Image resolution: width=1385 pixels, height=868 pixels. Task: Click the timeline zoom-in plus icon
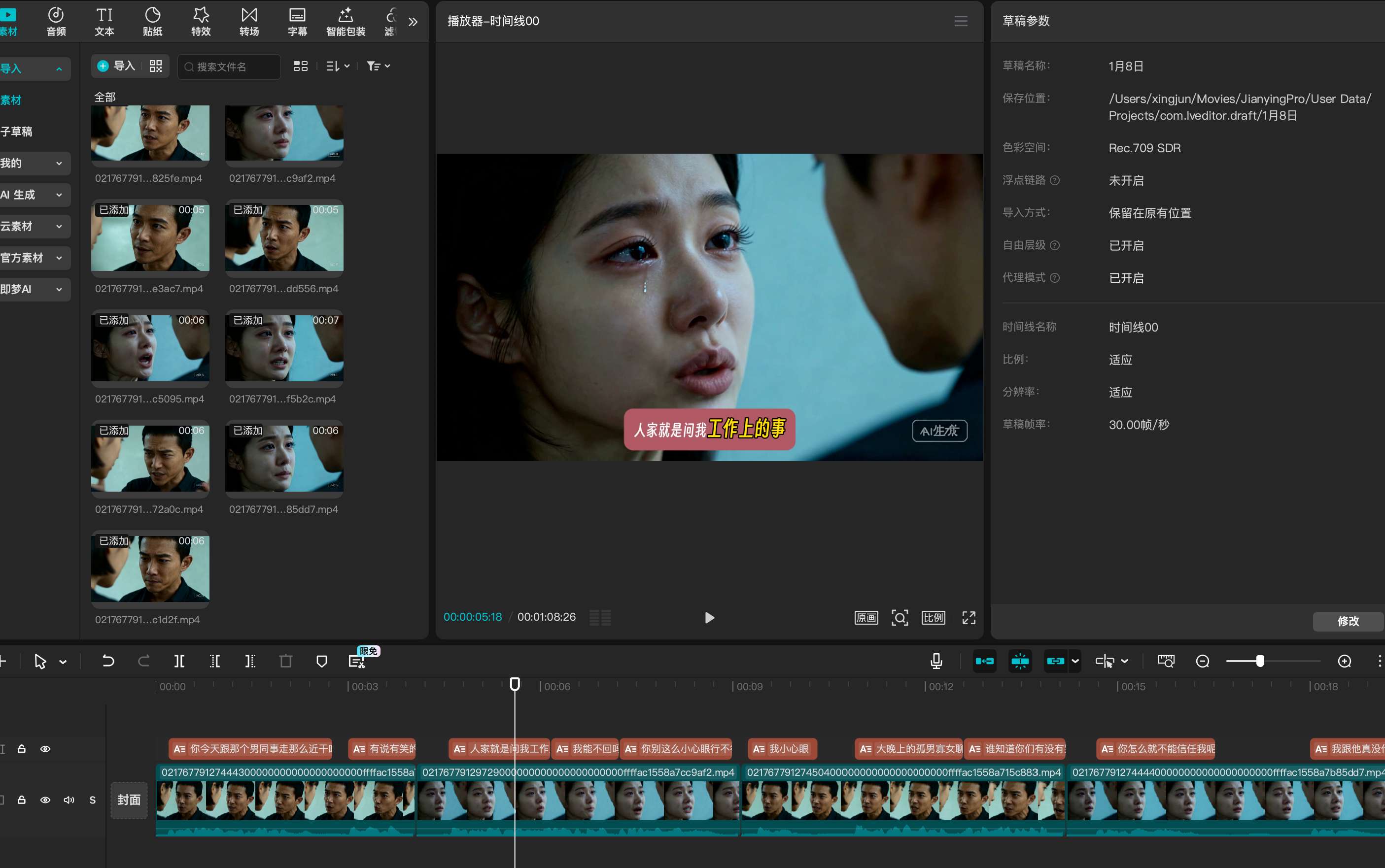[x=1344, y=661]
